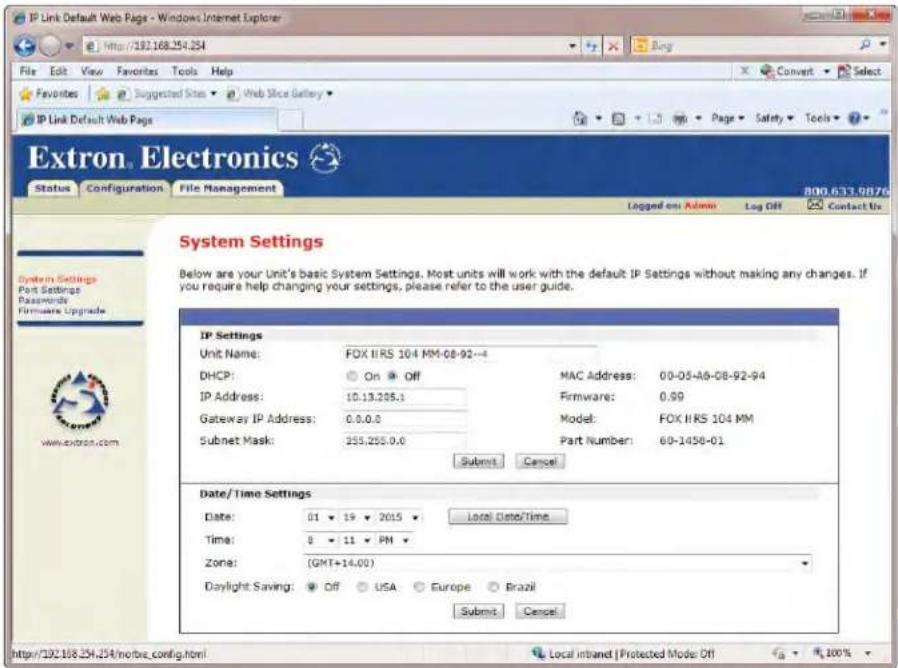Open the Edit menu

tap(58, 71)
